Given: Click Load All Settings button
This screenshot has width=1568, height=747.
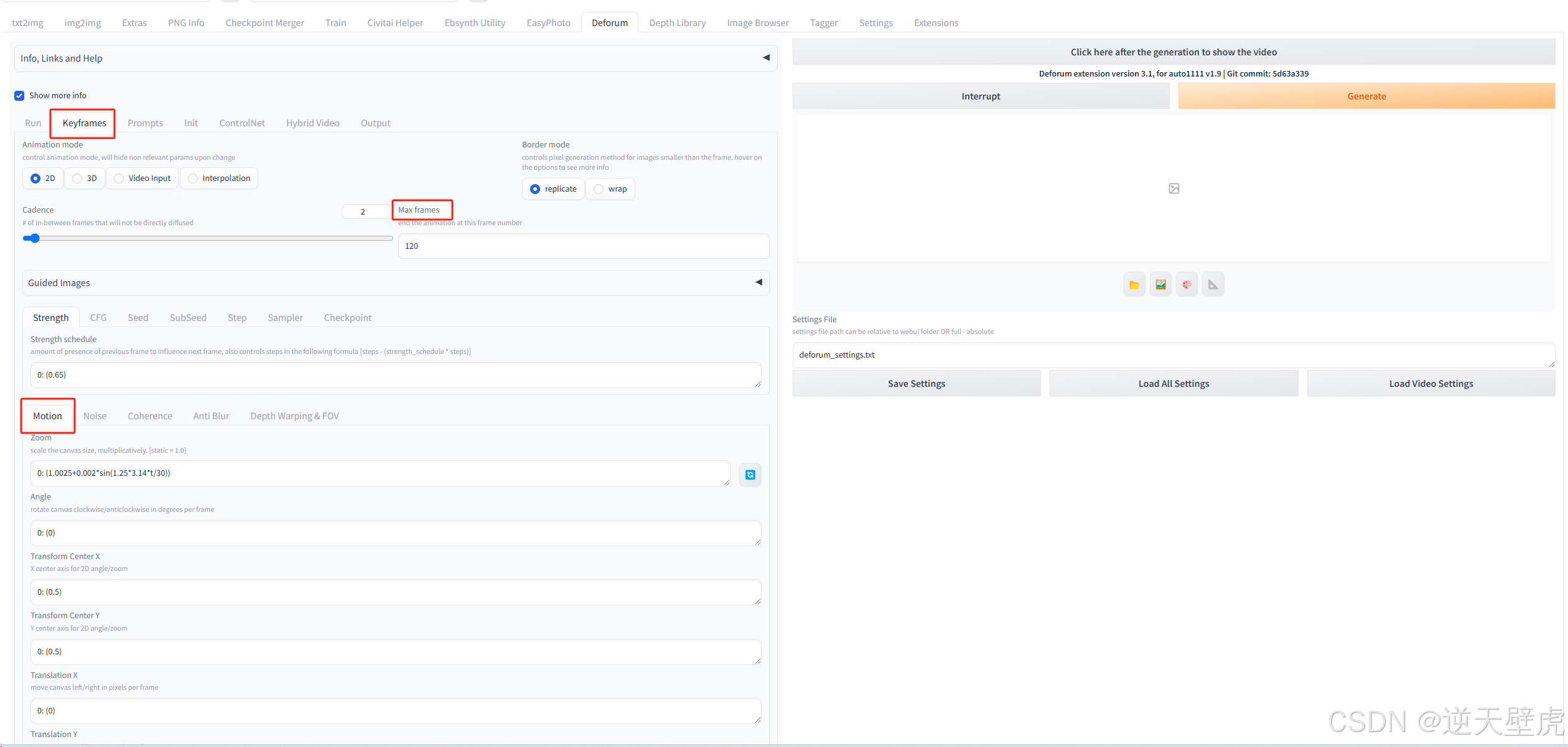Looking at the screenshot, I should click(1173, 384).
